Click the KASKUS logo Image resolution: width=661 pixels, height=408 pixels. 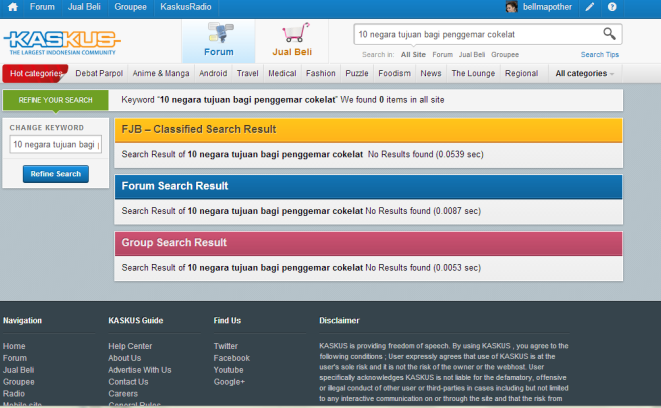(x=62, y=43)
